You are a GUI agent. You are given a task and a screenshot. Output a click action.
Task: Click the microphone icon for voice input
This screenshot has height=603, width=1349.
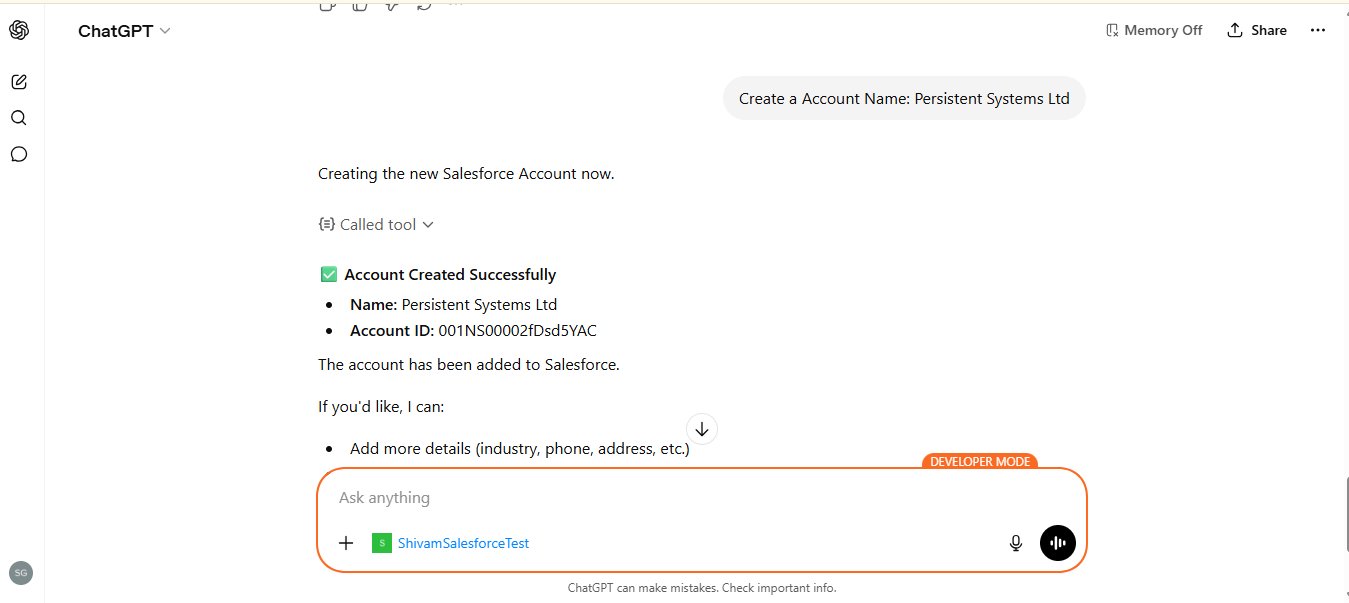[x=1015, y=542]
